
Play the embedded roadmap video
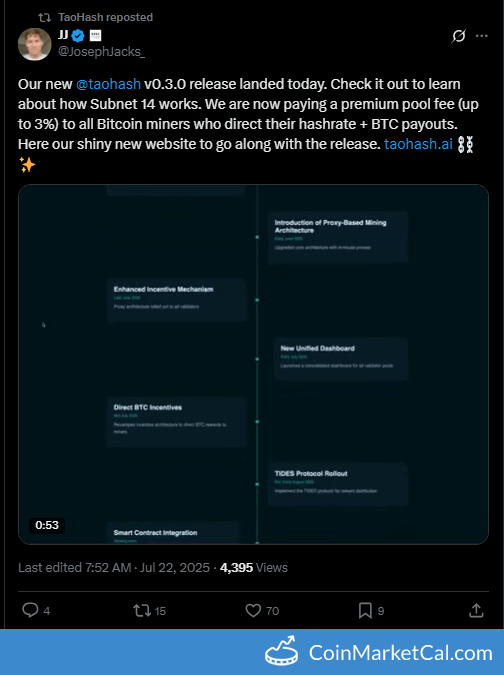253,364
